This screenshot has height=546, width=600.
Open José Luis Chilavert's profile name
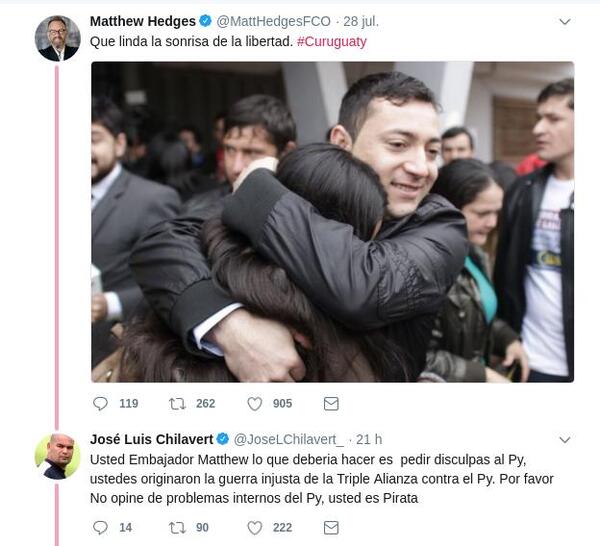coord(152,439)
